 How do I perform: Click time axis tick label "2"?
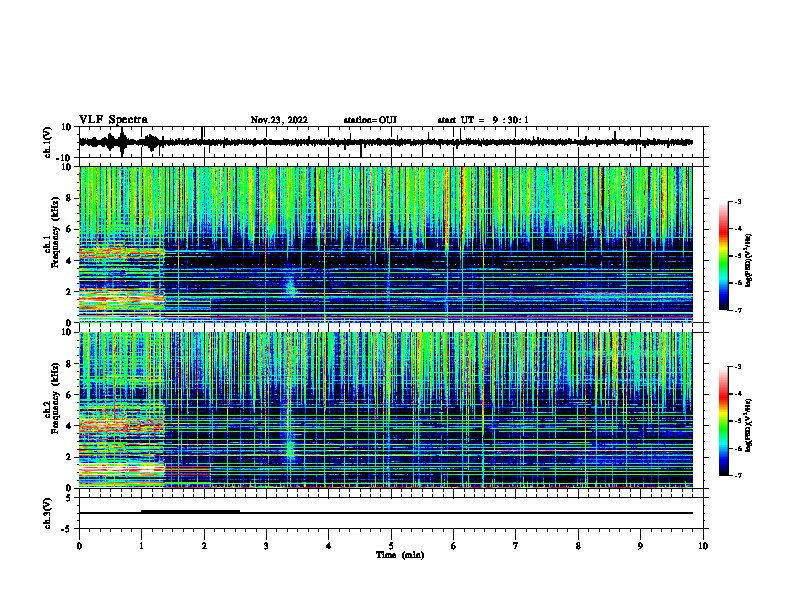click(x=204, y=546)
